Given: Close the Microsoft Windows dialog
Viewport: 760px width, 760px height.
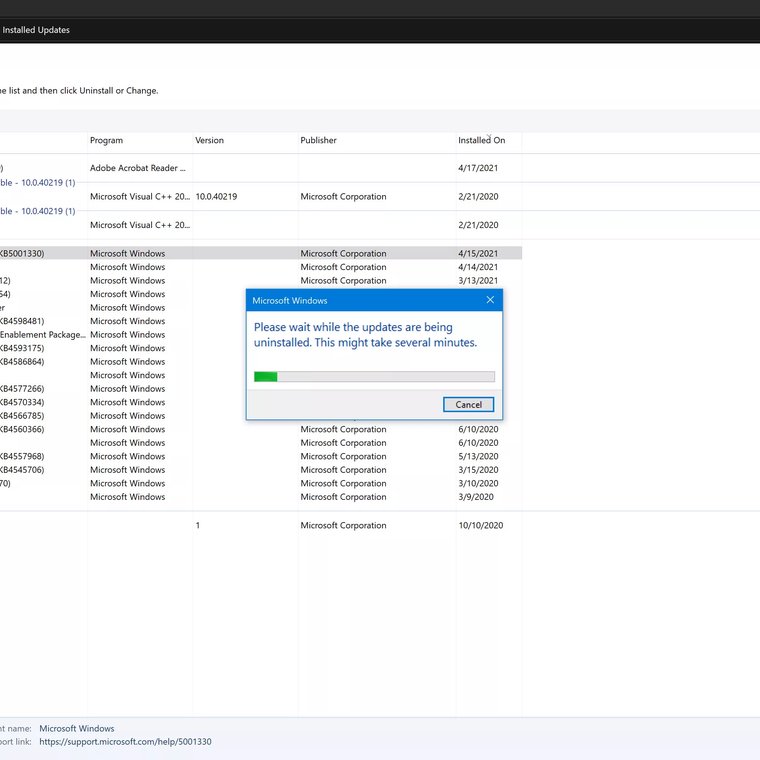Looking at the screenshot, I should [490, 300].
